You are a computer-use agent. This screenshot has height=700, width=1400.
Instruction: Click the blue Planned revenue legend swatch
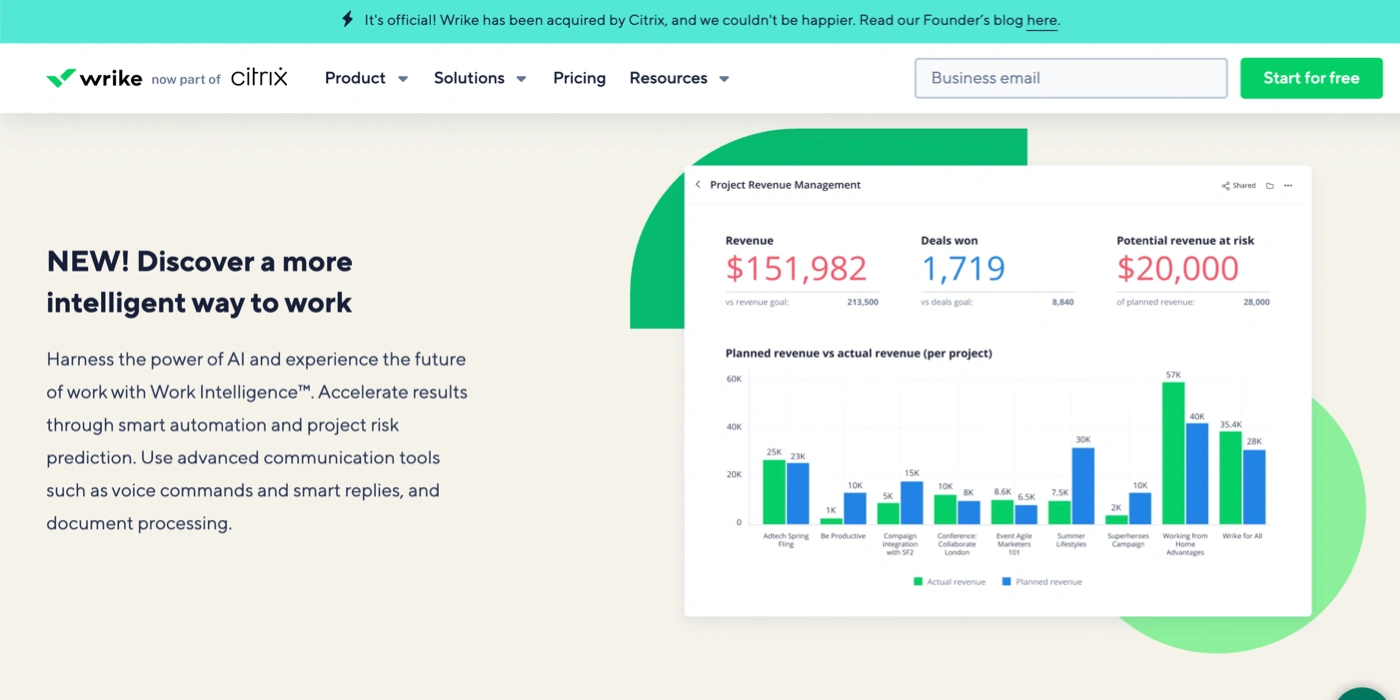[x=1007, y=581]
